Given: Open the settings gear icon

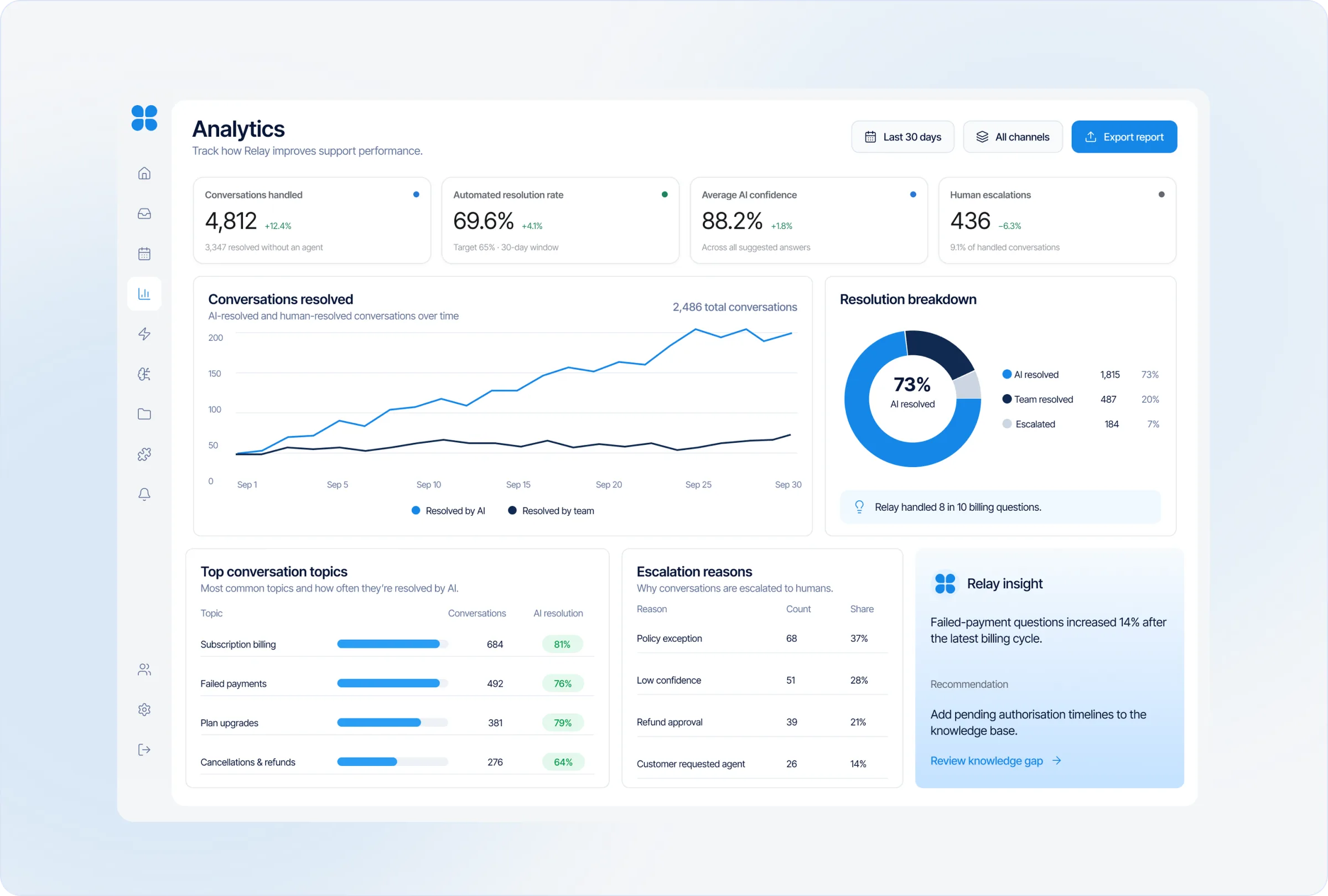Looking at the screenshot, I should pyautogui.click(x=144, y=709).
